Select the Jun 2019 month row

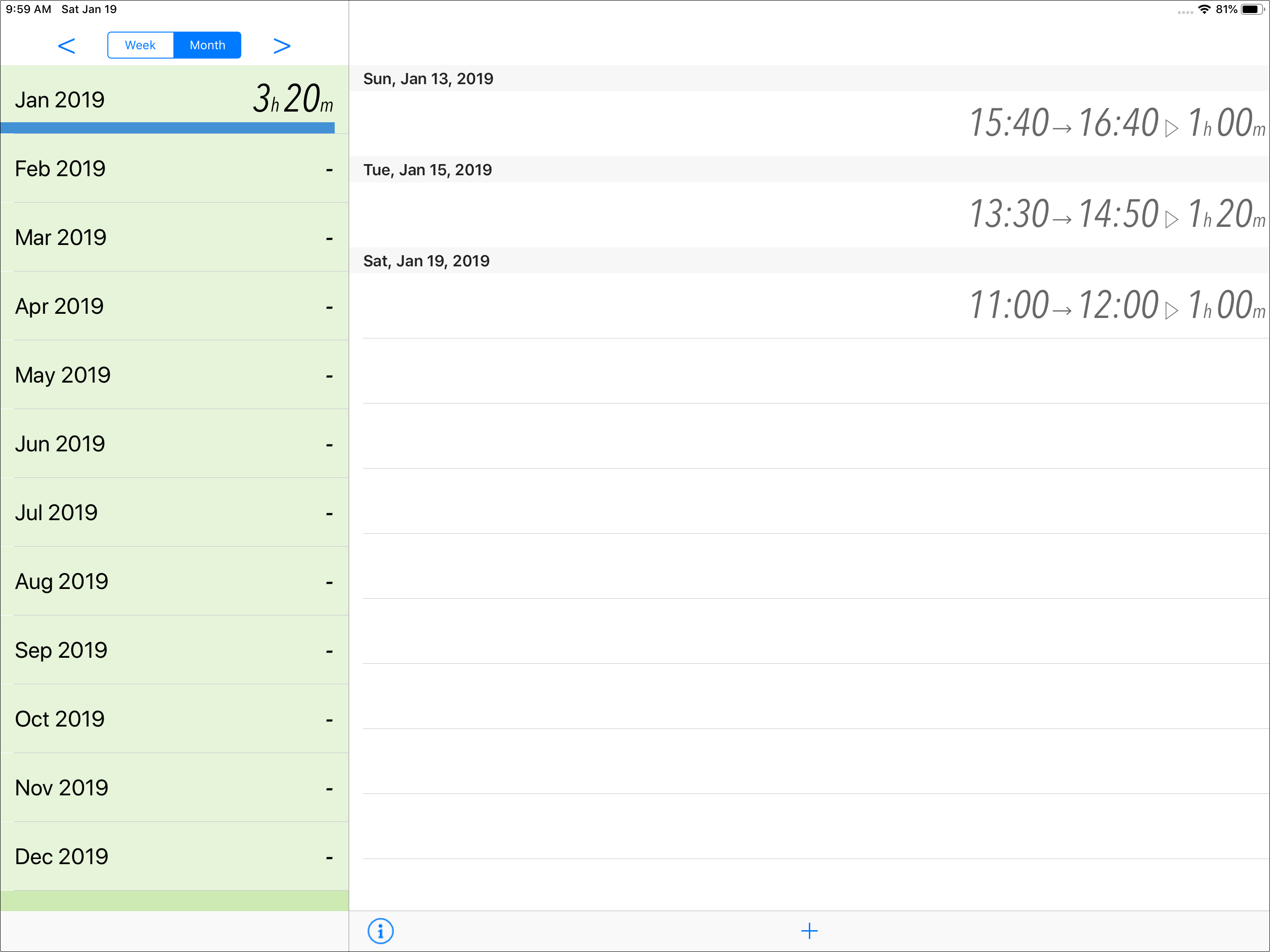(x=174, y=444)
